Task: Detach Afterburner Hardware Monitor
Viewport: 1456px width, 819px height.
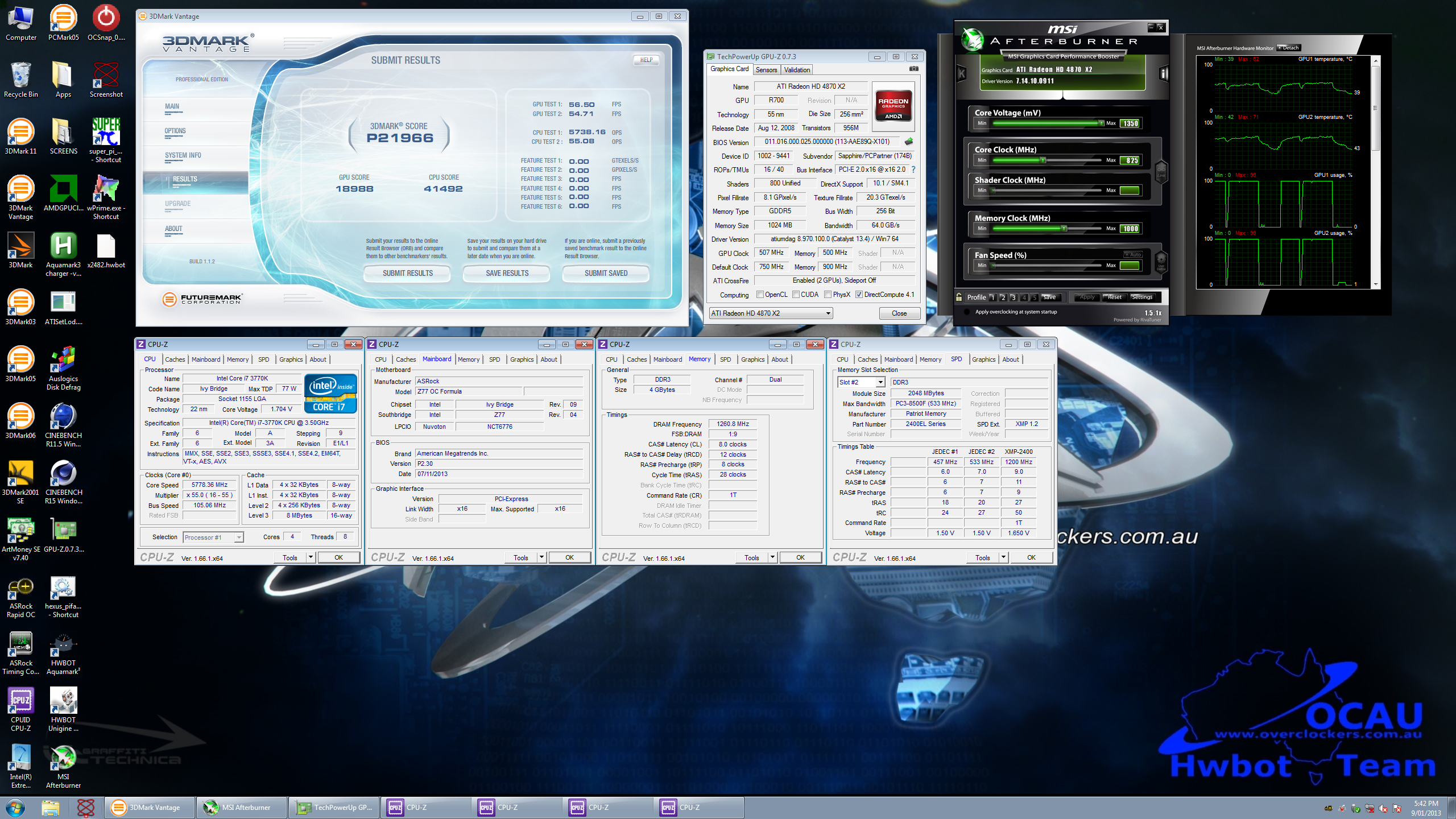Action: coord(1289,48)
